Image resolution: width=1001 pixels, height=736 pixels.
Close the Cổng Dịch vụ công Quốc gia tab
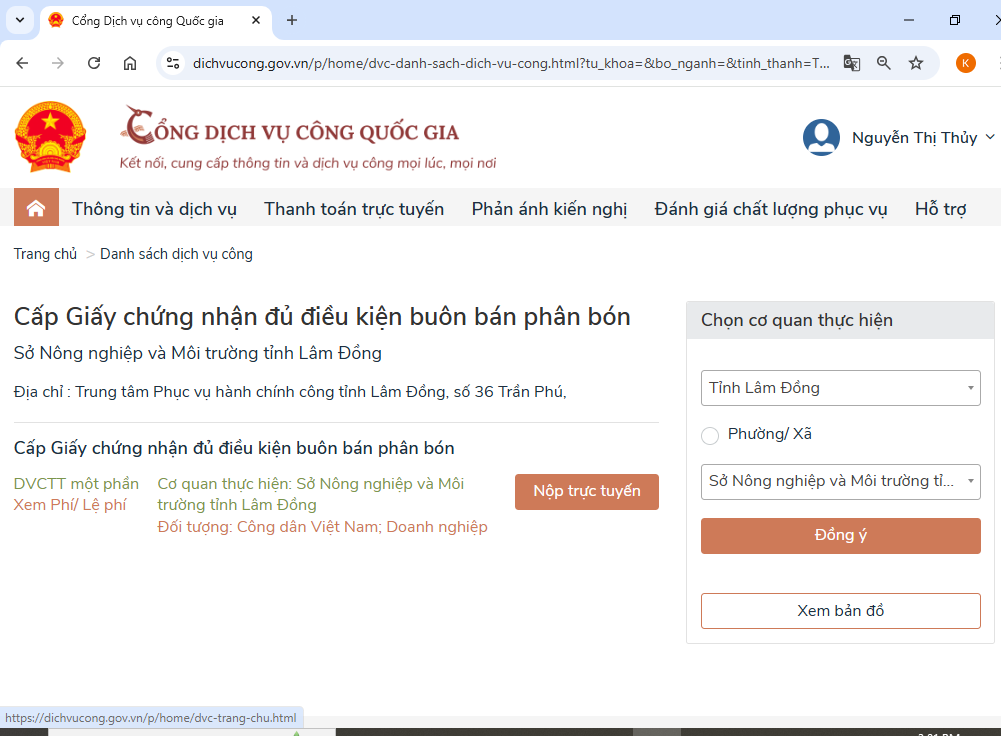256,20
